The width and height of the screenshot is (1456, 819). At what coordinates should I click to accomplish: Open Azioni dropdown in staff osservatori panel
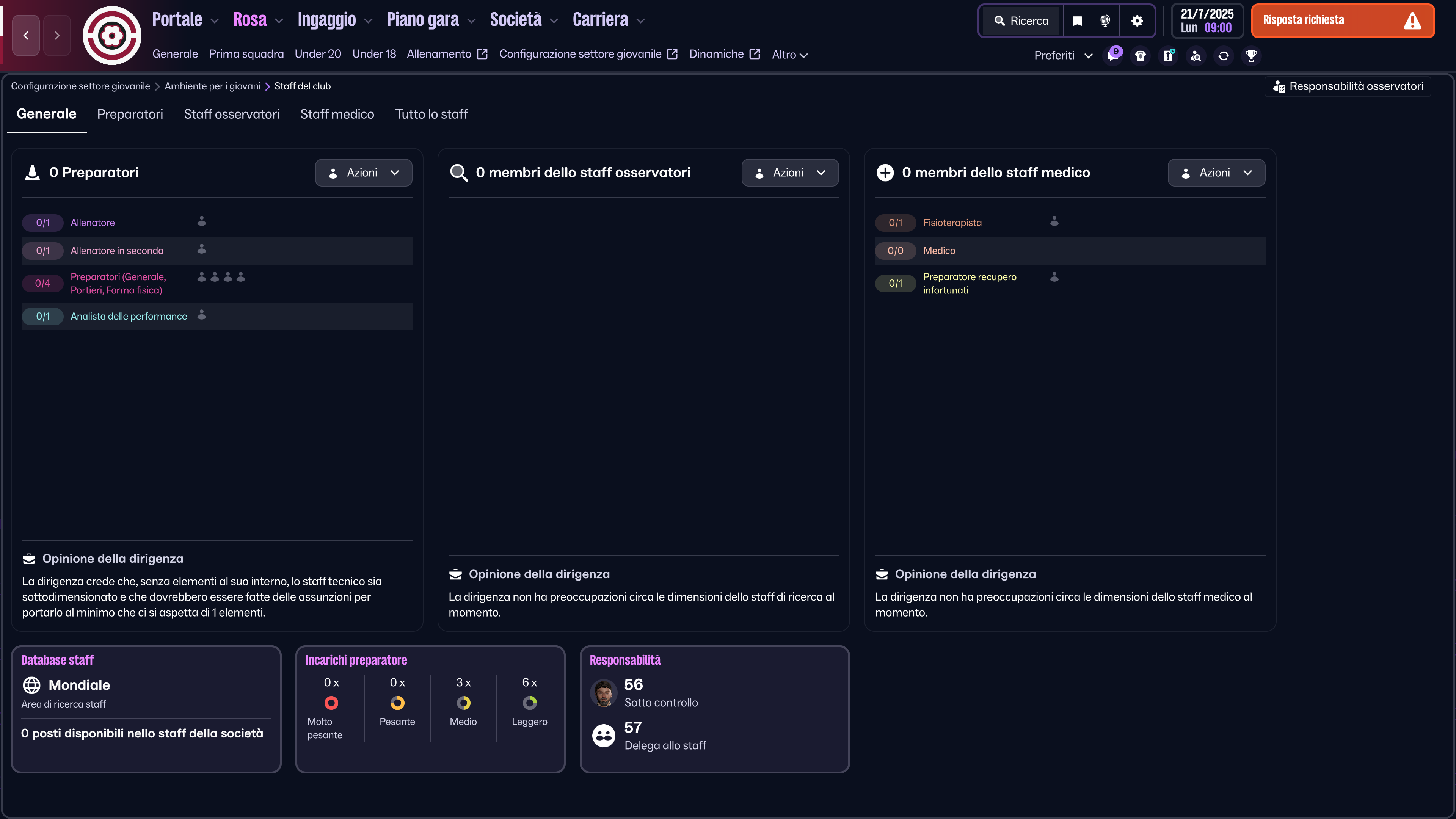click(789, 173)
